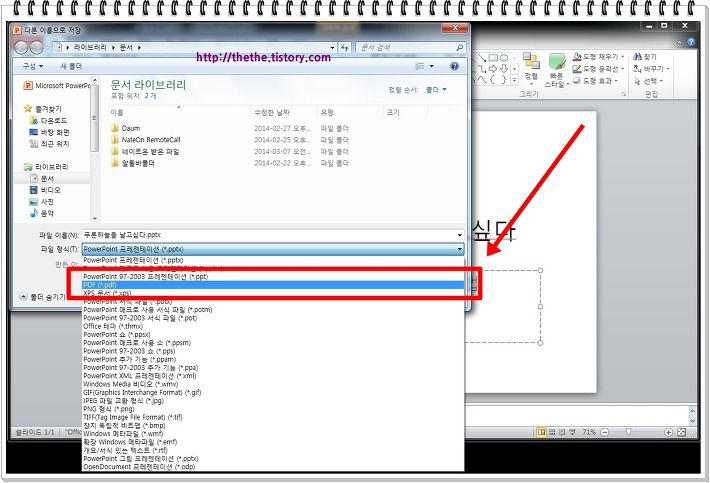Pick the down block arrow shape

[x=504, y=69]
